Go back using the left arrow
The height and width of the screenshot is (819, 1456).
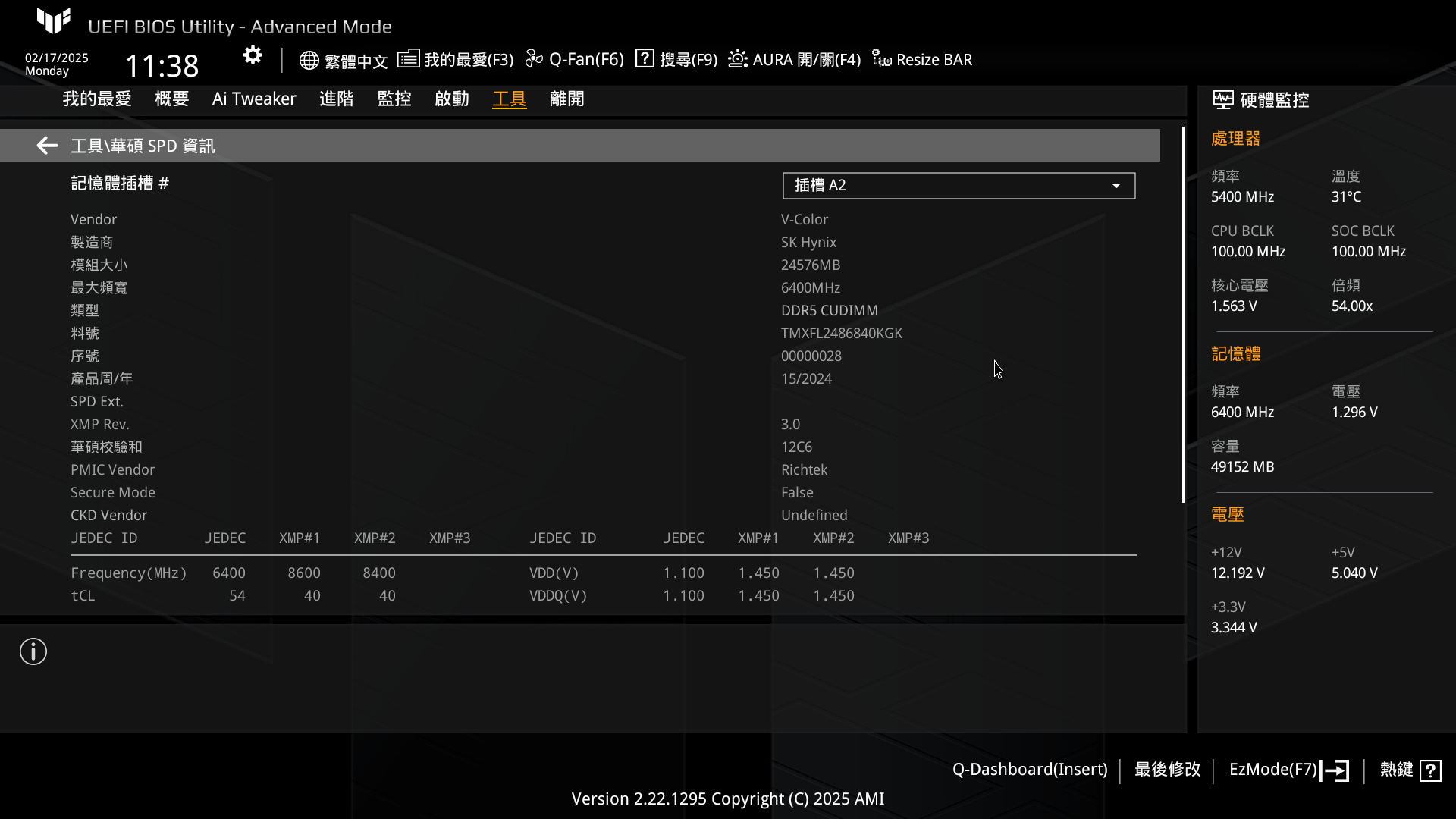coord(47,146)
